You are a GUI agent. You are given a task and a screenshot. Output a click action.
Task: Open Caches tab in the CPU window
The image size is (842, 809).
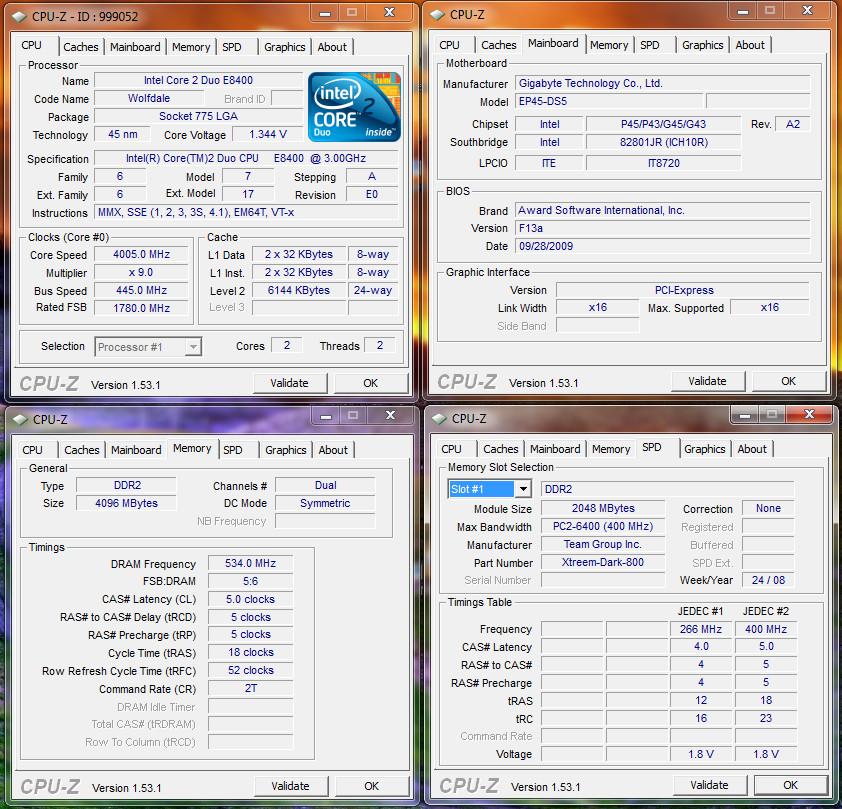coord(81,47)
